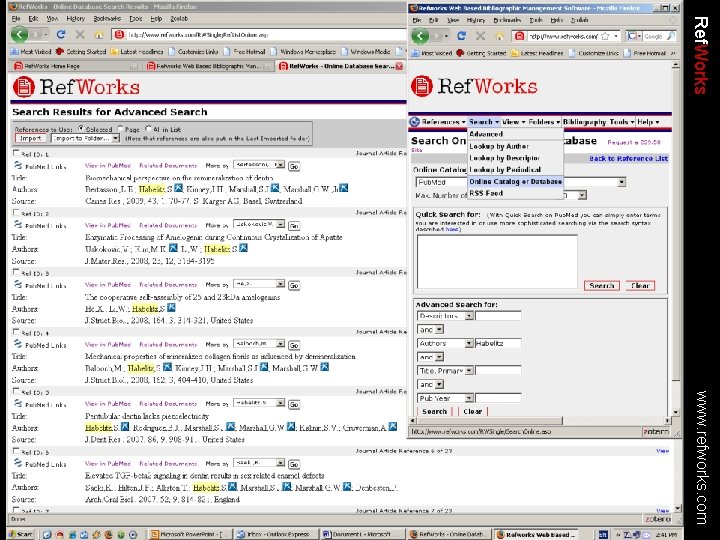
Task: Open the 'Import to Folder' dropdown
Action: (85, 138)
